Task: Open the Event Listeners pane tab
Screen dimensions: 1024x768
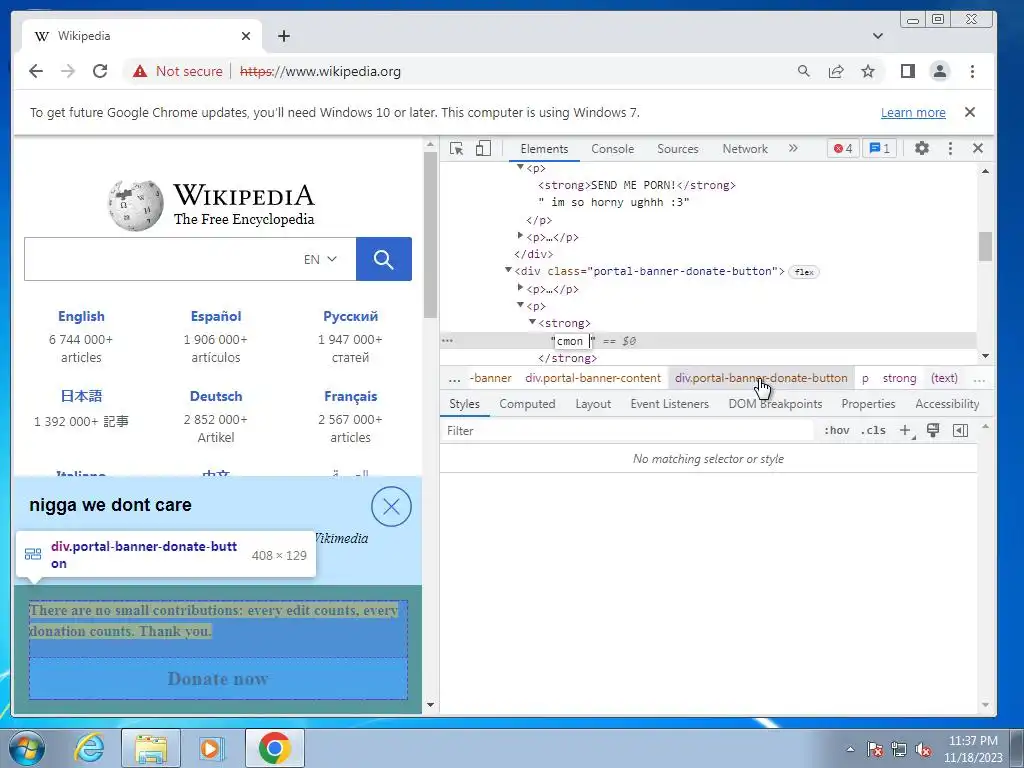Action: point(669,404)
